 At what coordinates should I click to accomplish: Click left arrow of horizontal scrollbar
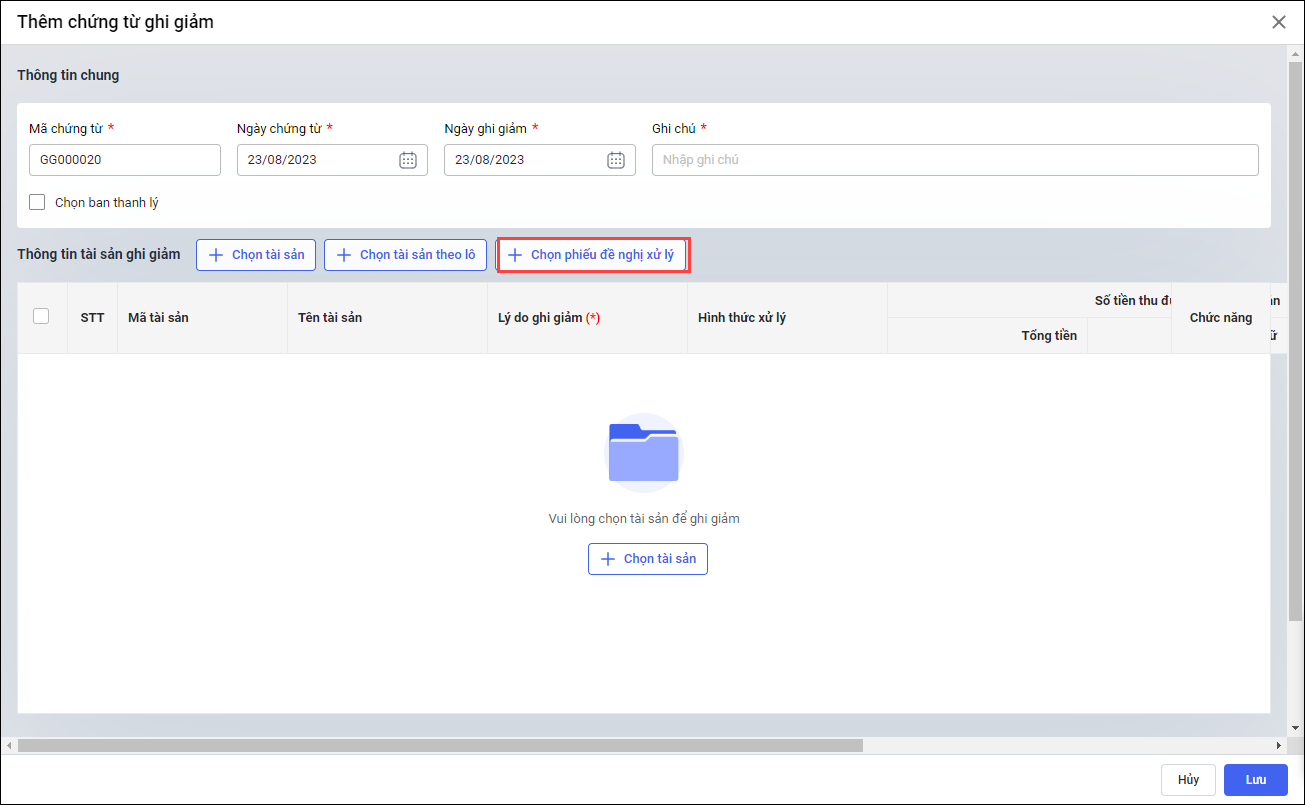[x=9, y=746]
